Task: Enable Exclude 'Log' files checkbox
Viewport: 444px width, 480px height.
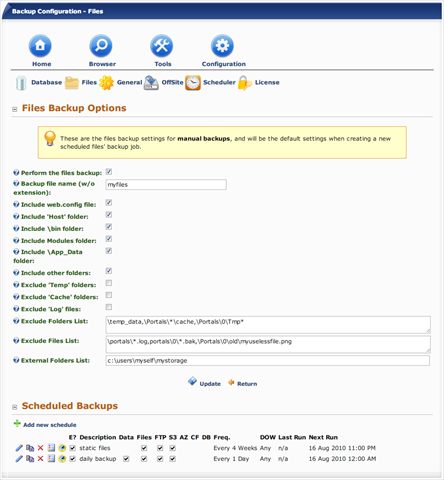Action: (x=109, y=307)
